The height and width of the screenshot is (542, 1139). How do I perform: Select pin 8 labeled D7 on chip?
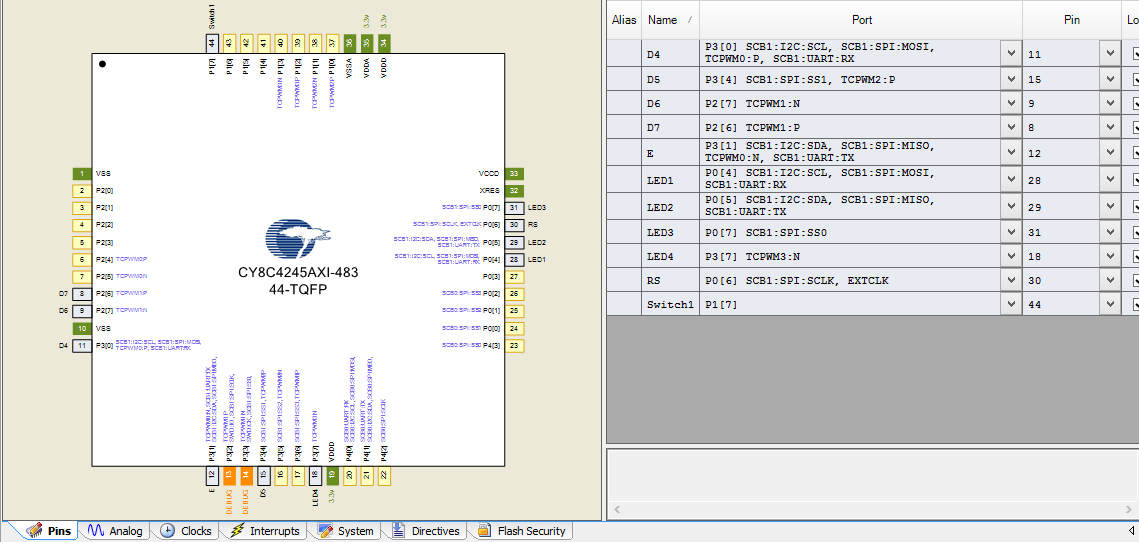81,294
